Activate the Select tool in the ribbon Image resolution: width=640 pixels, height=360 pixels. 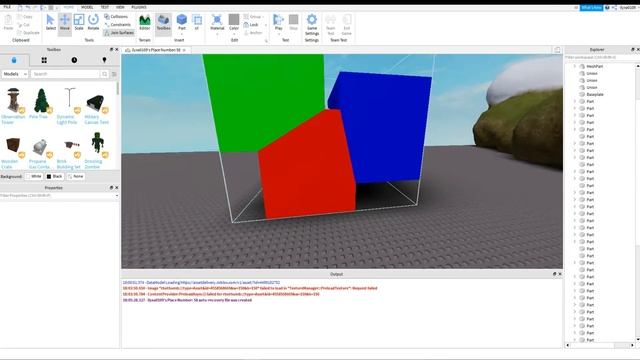pos(51,22)
